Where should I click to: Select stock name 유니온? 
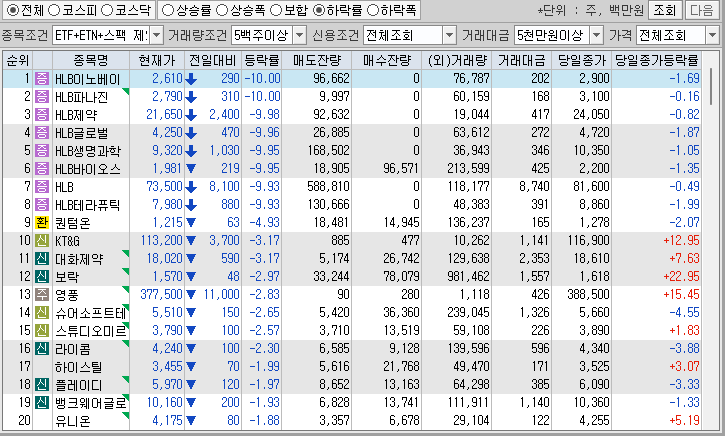pos(73,422)
